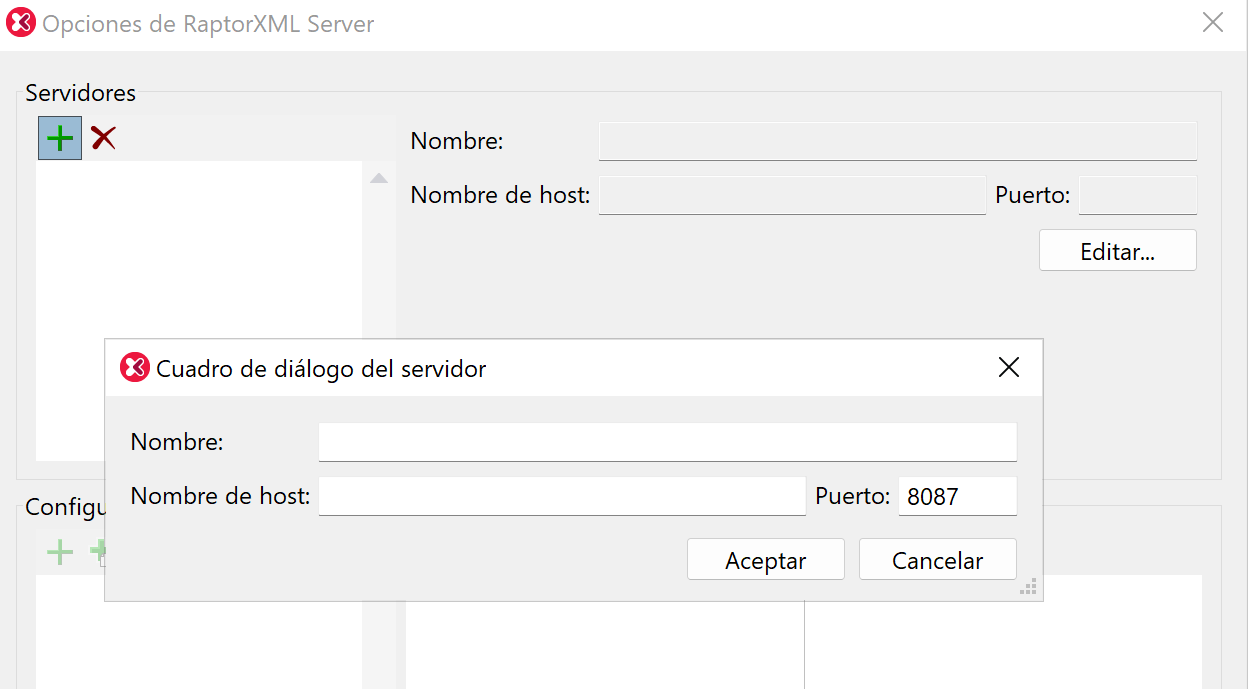
Task: Click the resize grip of the server dialog
Action: [x=1028, y=587]
